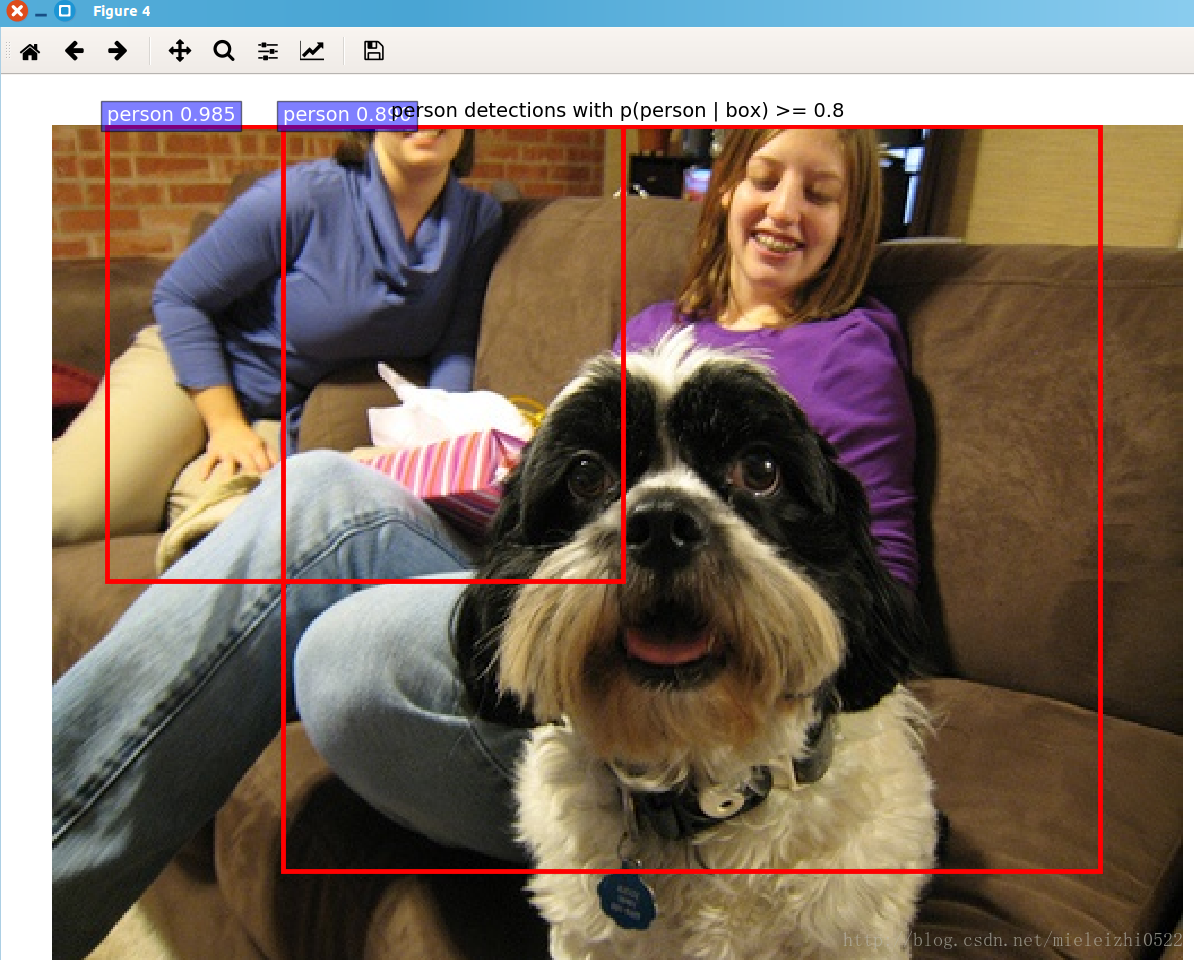Minimize the Figure 4 window
Image resolution: width=1194 pixels, height=960 pixels.
[x=41, y=12]
